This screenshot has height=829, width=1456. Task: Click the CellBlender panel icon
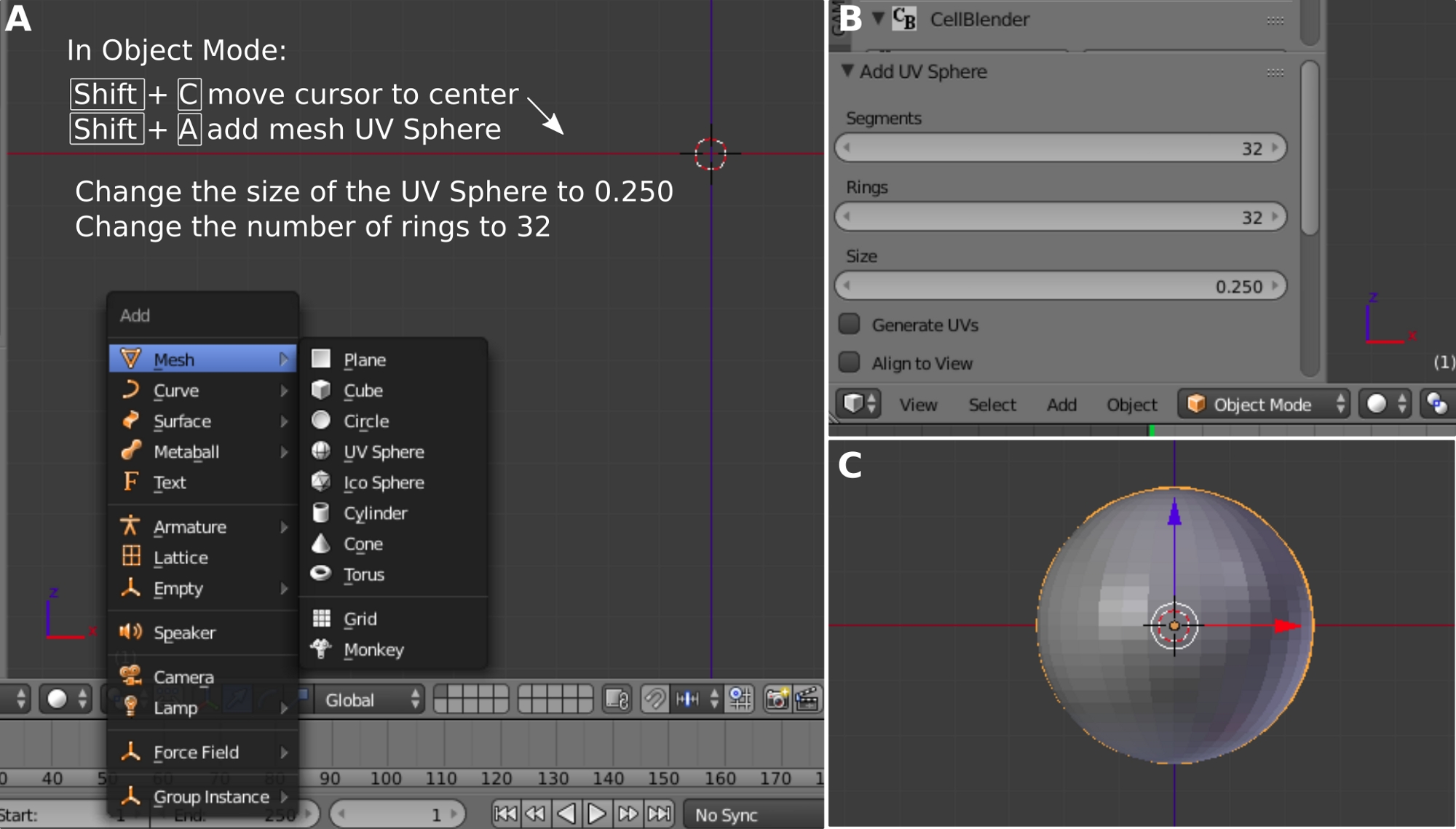[904, 19]
